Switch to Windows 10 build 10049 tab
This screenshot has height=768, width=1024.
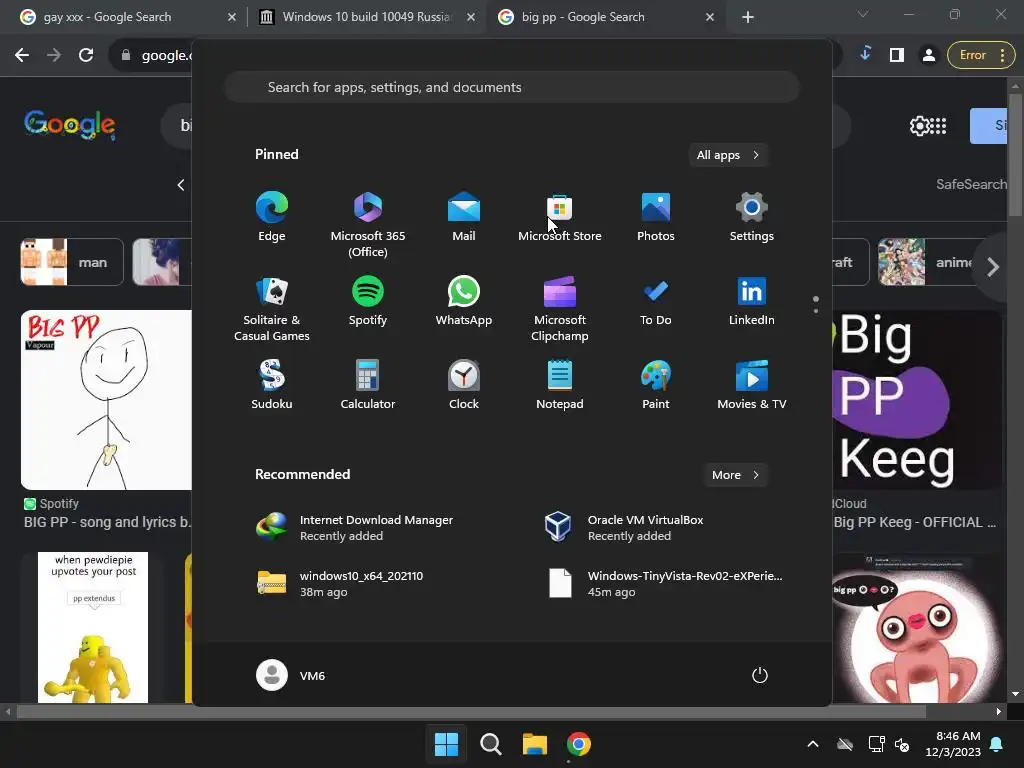[x=366, y=17]
